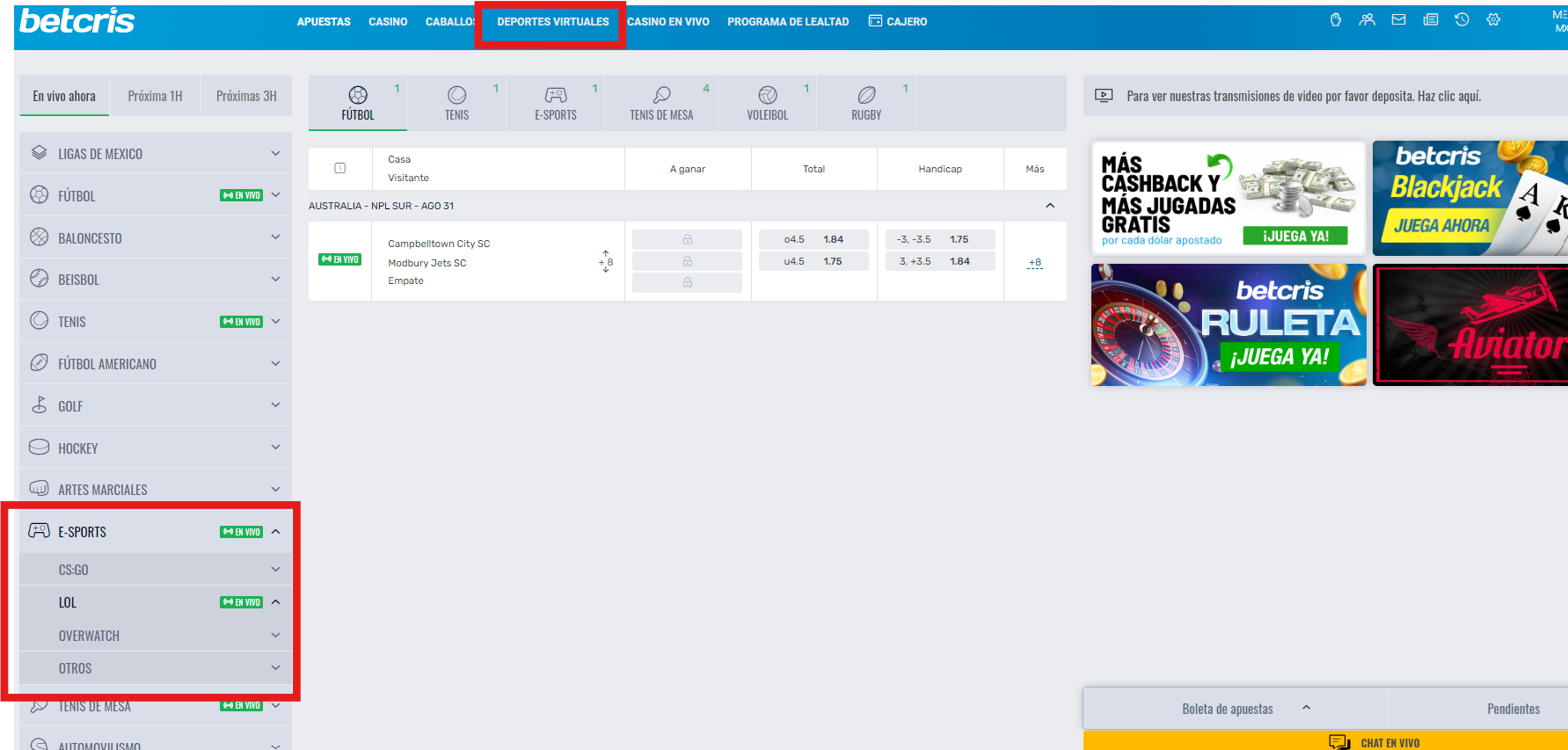Viewport: 1568px width, 750px height.
Task: Expand the BEISBOL category chevron
Action: [275, 279]
